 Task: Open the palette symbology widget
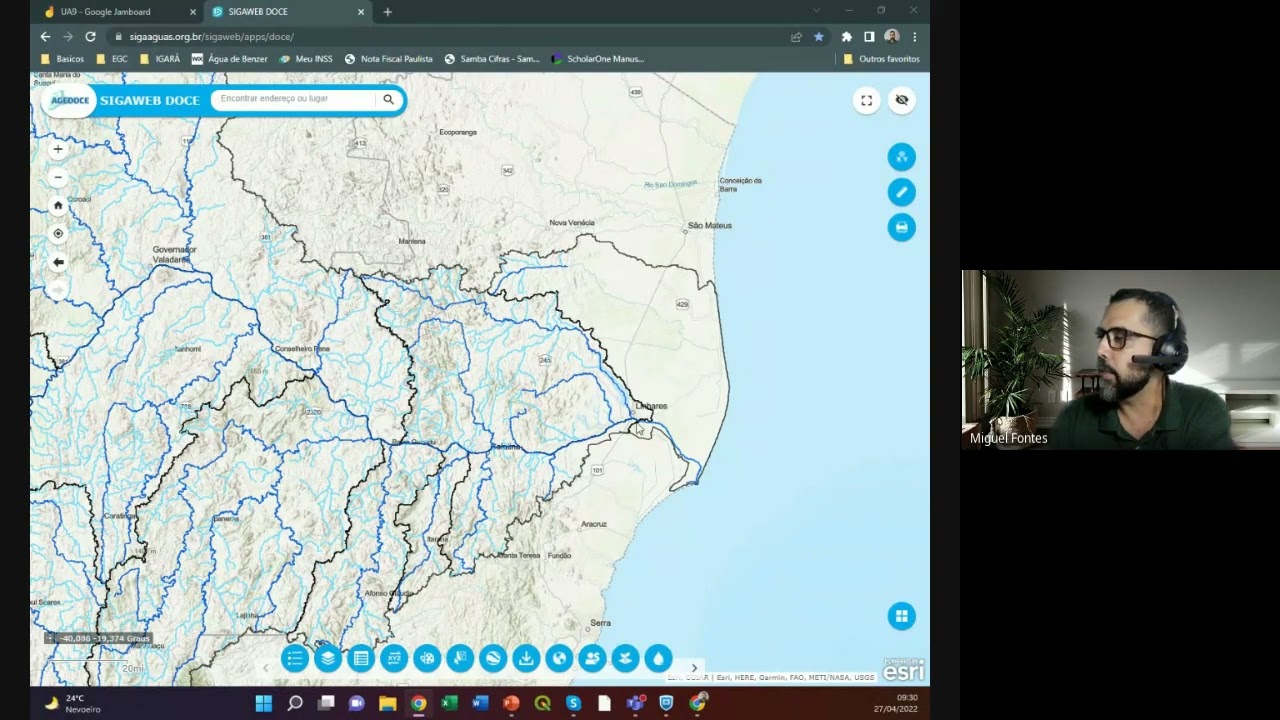tap(427, 658)
